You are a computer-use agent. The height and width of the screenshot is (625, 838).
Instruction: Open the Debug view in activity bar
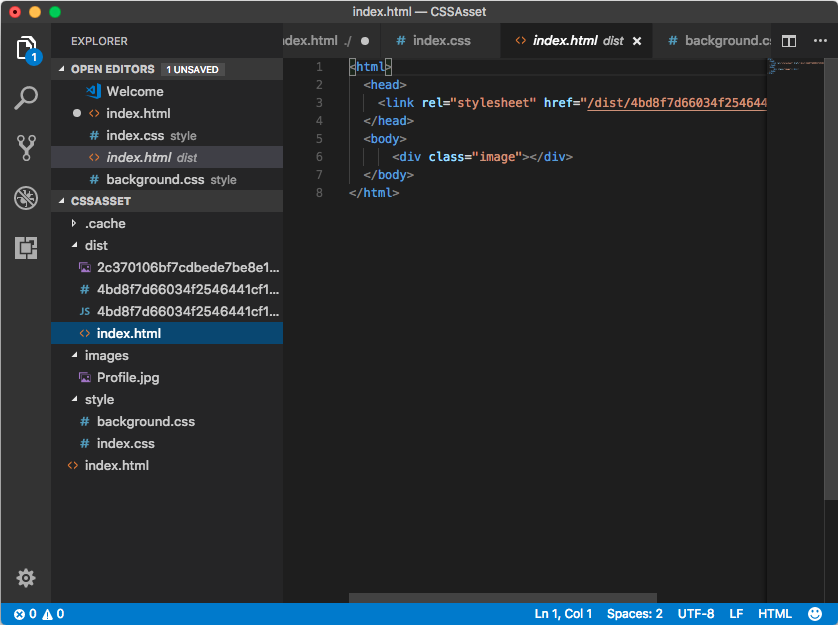tap(26, 198)
